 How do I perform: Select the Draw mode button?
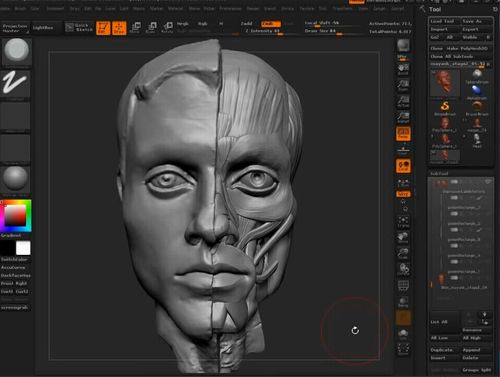(x=119, y=28)
